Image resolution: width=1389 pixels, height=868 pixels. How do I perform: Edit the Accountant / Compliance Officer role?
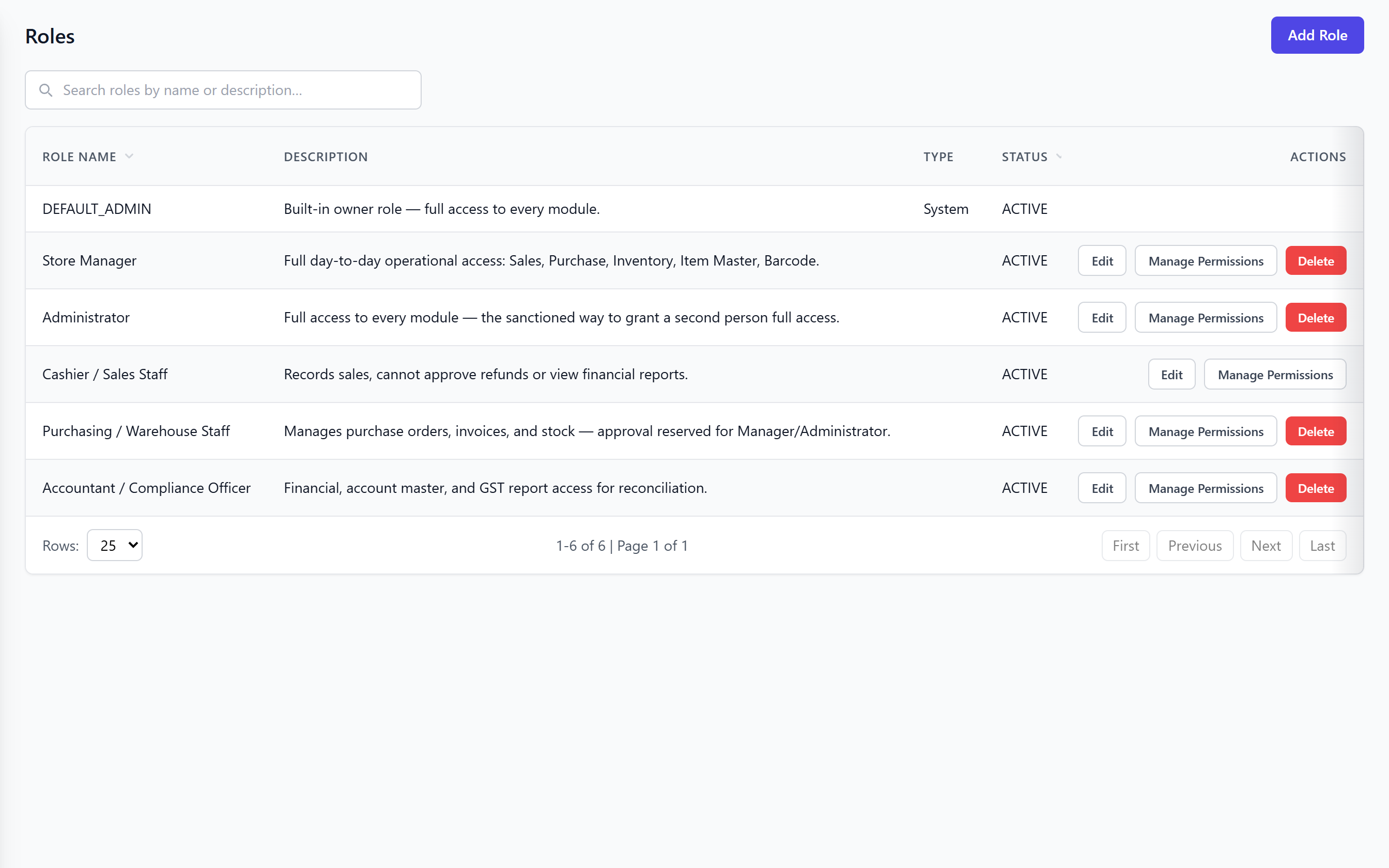1102,488
